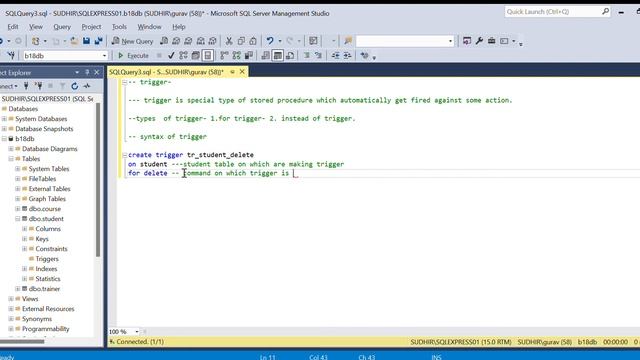Click Refresh in Object Explorer
640x360 pixels.
pyautogui.click(x=75, y=86)
